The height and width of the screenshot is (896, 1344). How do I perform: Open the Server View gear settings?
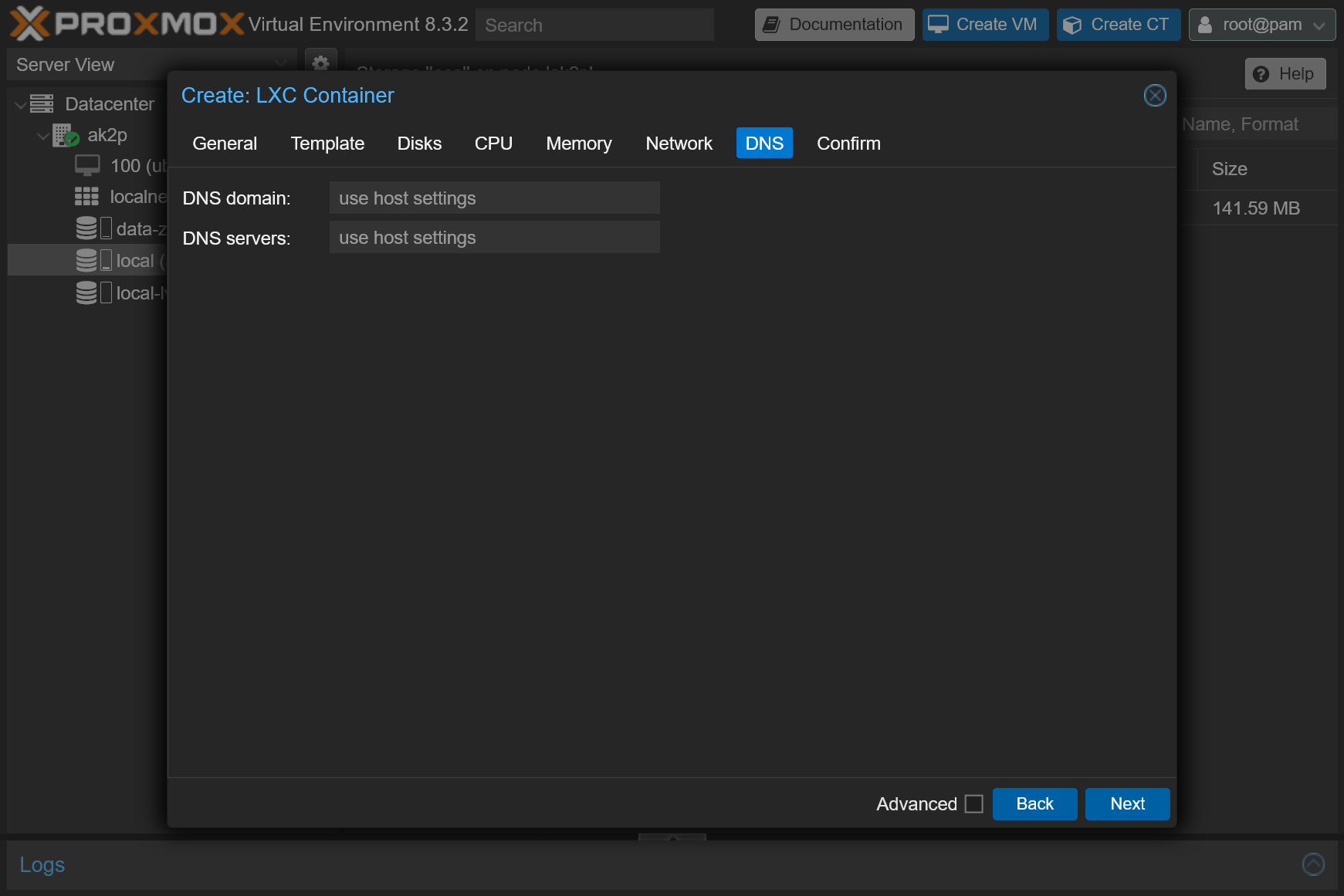click(320, 63)
